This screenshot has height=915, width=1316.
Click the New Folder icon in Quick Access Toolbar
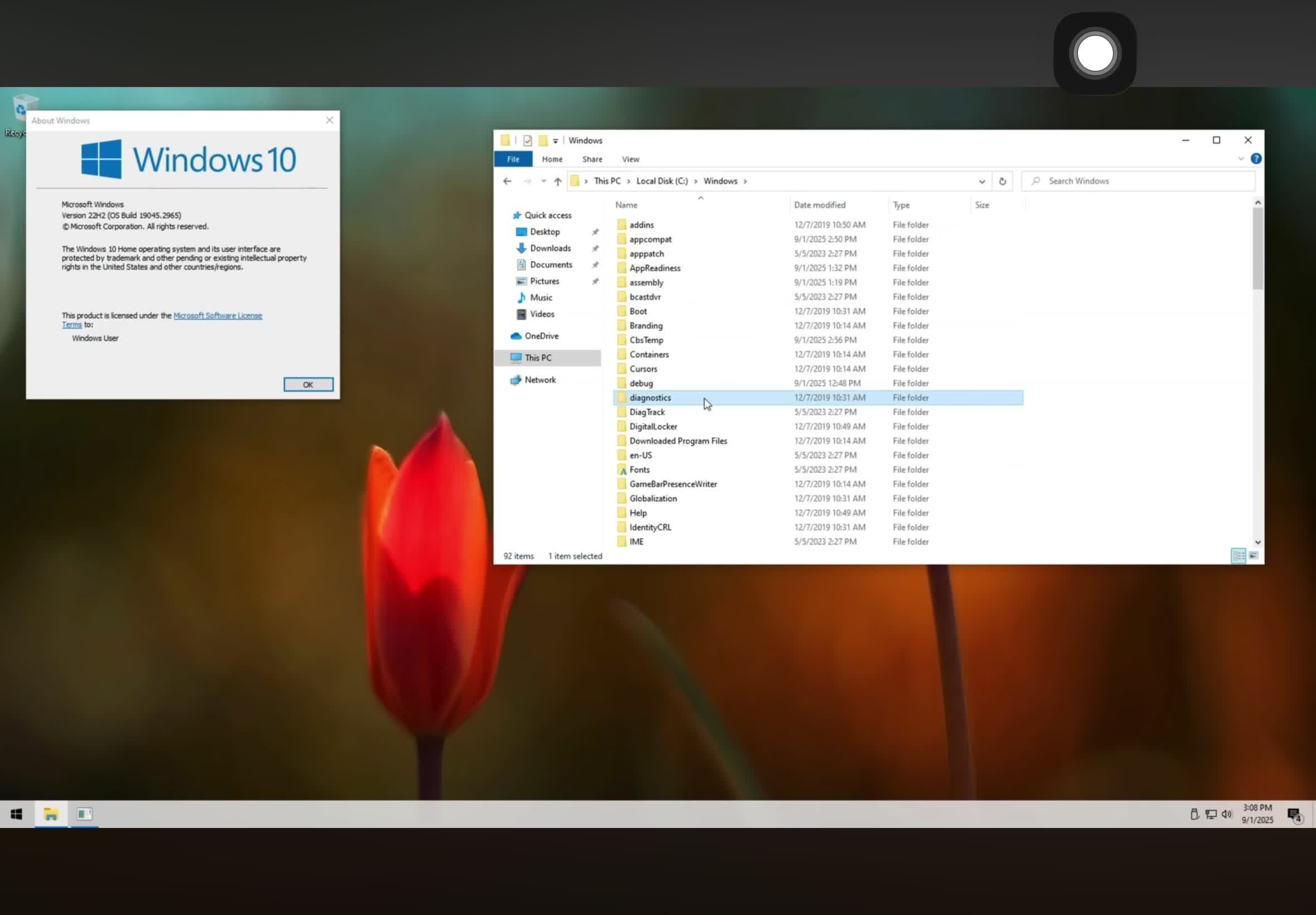pyautogui.click(x=544, y=140)
